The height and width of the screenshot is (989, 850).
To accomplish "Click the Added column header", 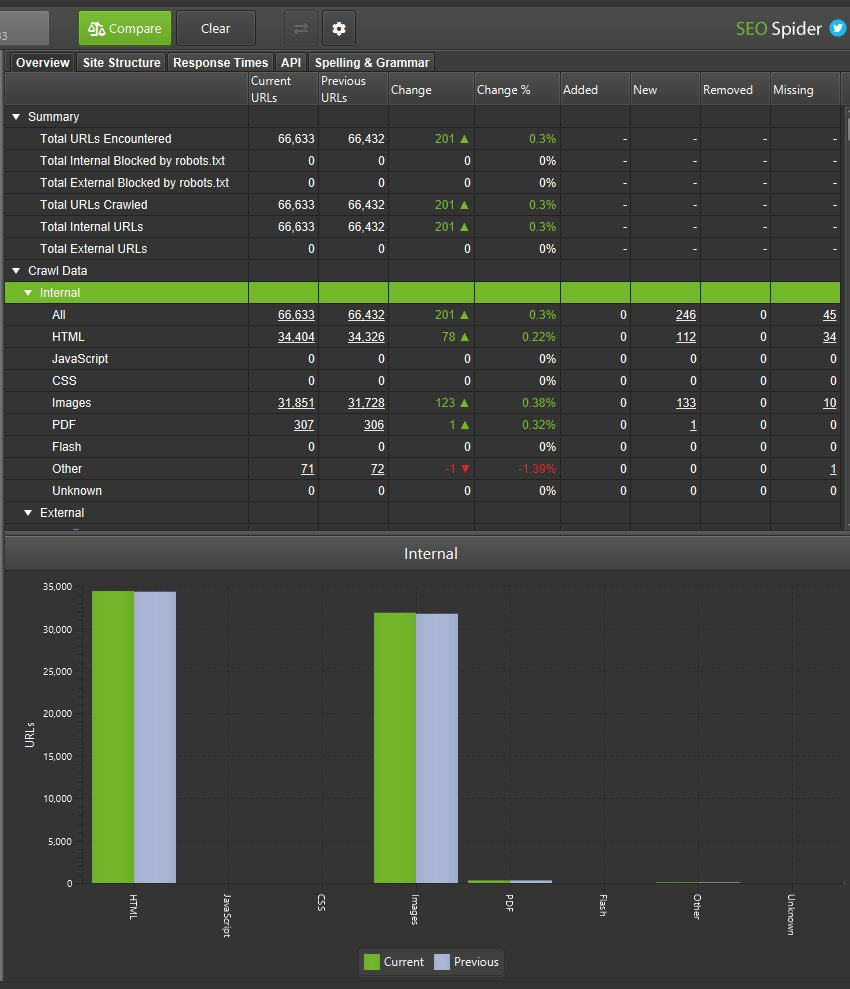I will pos(595,89).
